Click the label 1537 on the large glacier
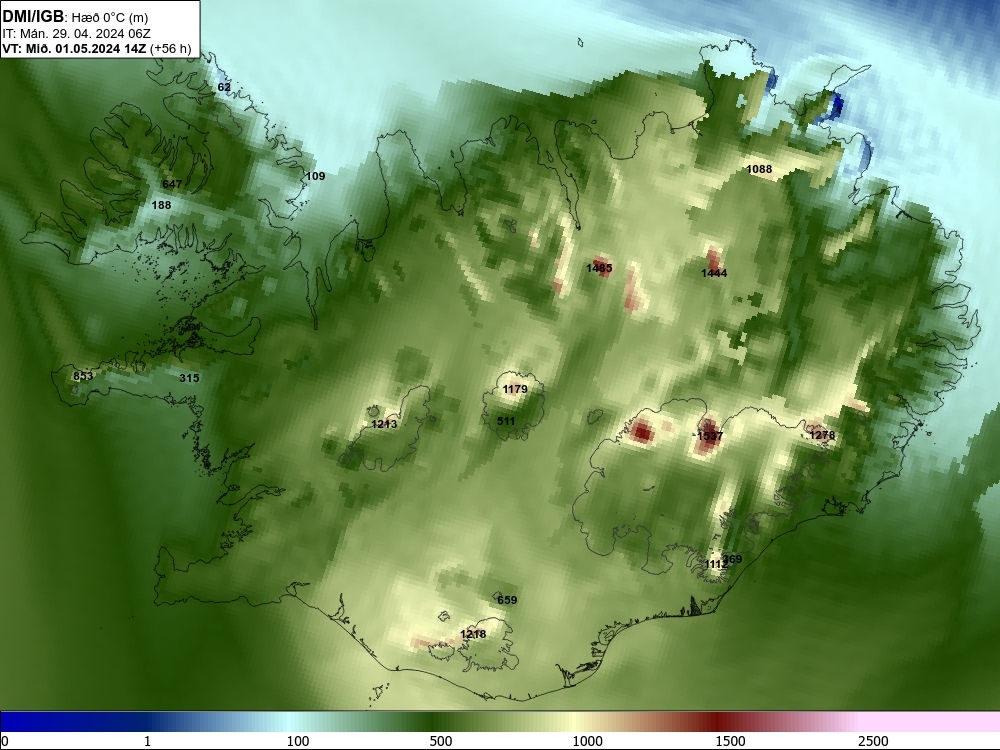This screenshot has width=1000, height=750. 710,436
